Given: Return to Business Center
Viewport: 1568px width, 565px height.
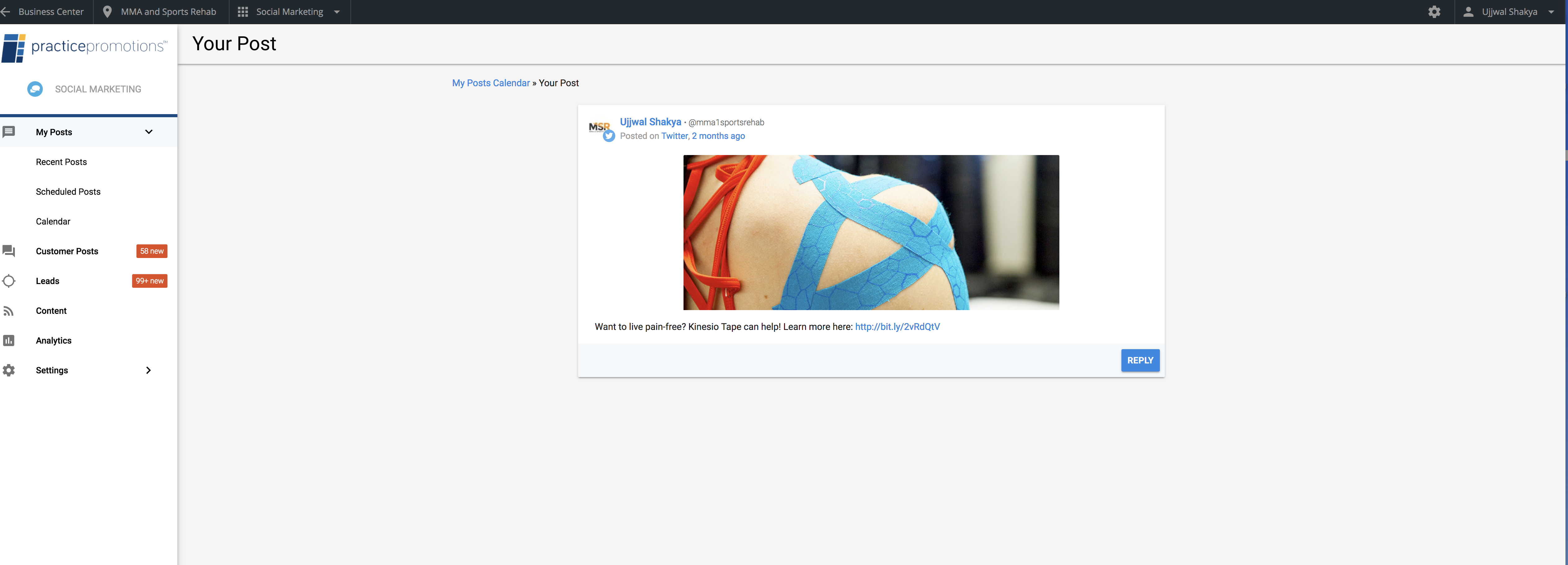Looking at the screenshot, I should pos(51,11).
